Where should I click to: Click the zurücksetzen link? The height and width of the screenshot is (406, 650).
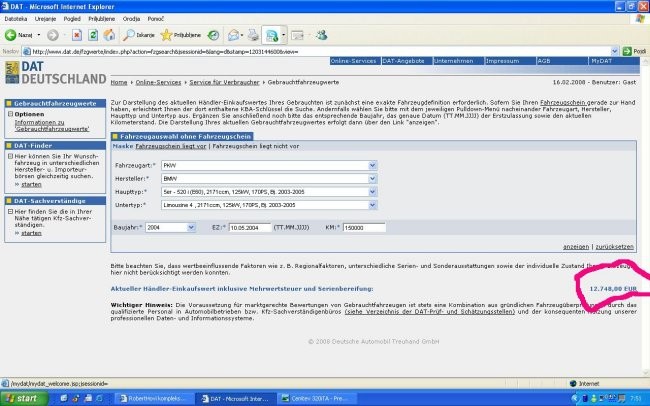click(x=615, y=246)
